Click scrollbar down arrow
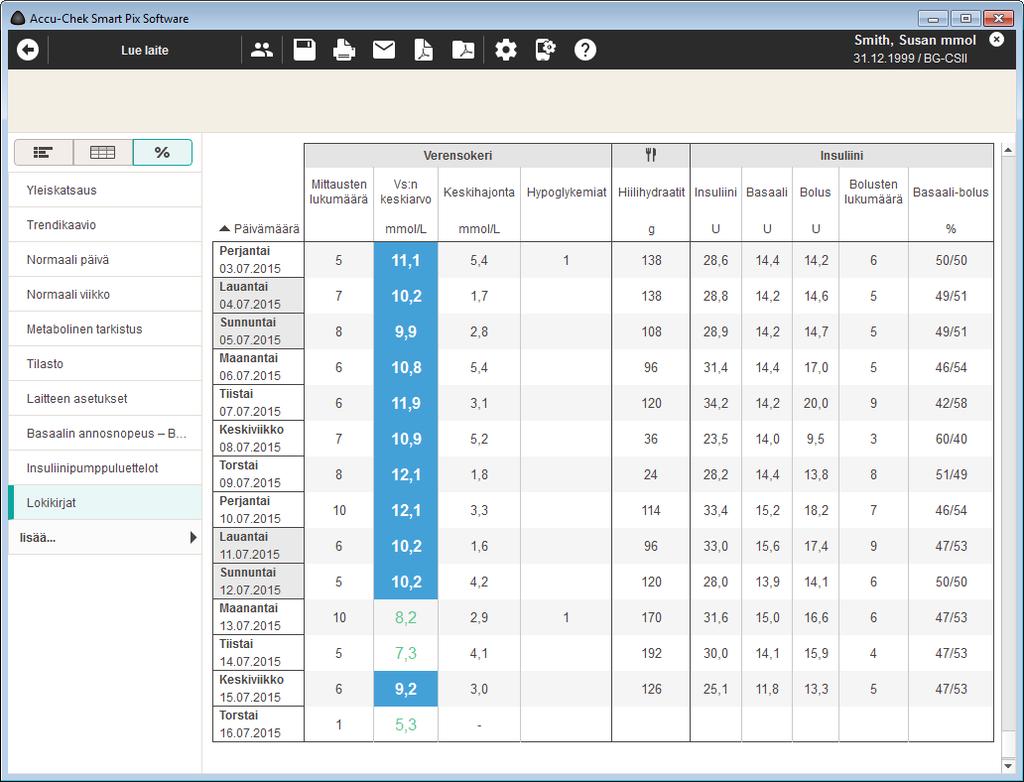 1008,766
